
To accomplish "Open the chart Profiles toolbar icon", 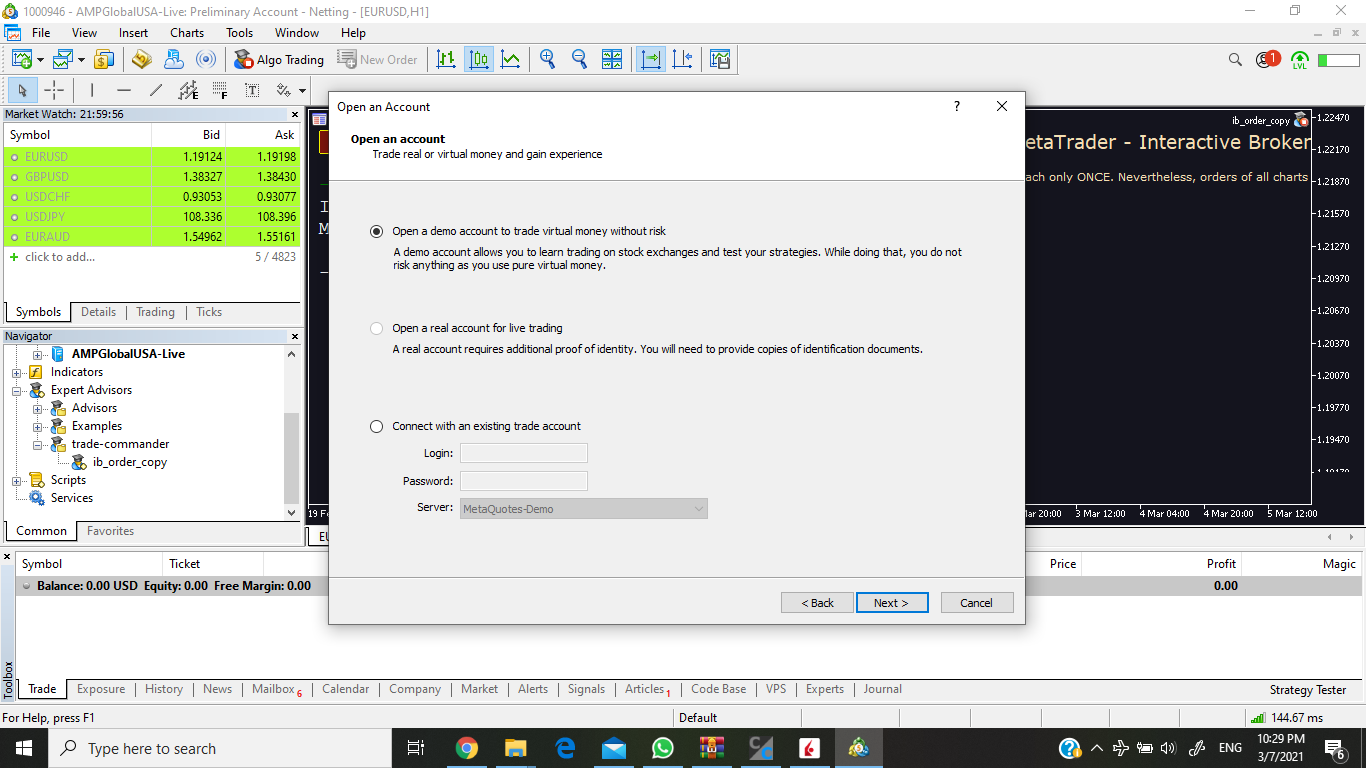I will (63, 59).
